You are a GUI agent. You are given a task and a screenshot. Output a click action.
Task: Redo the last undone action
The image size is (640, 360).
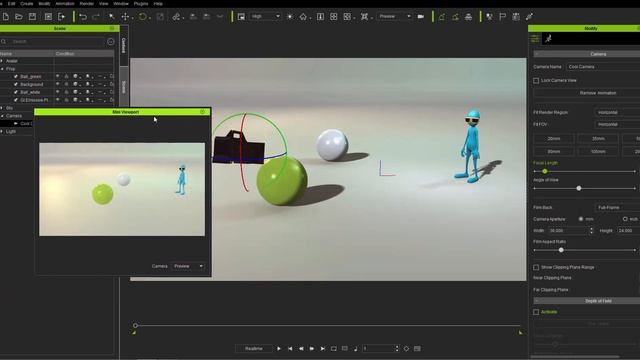click(x=96, y=17)
